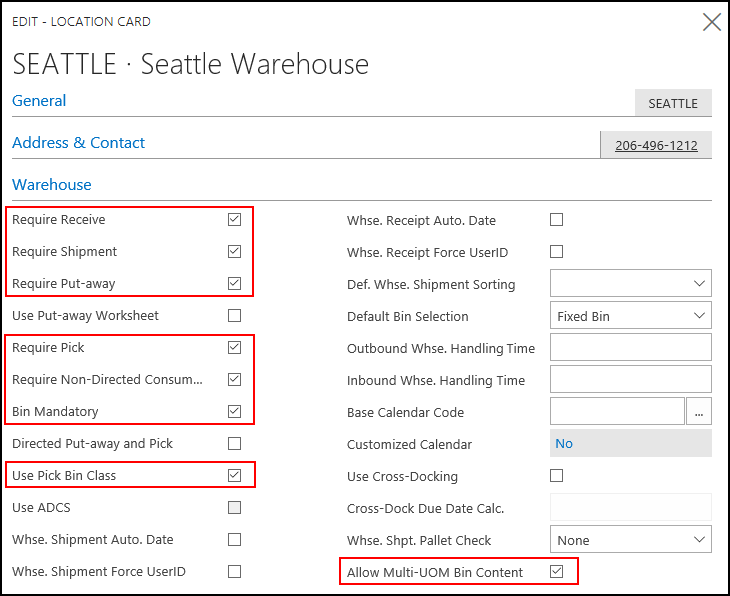This screenshot has height=596, width=730.
Task: Click the 206-496-1212 phone number link
Action: [656, 145]
